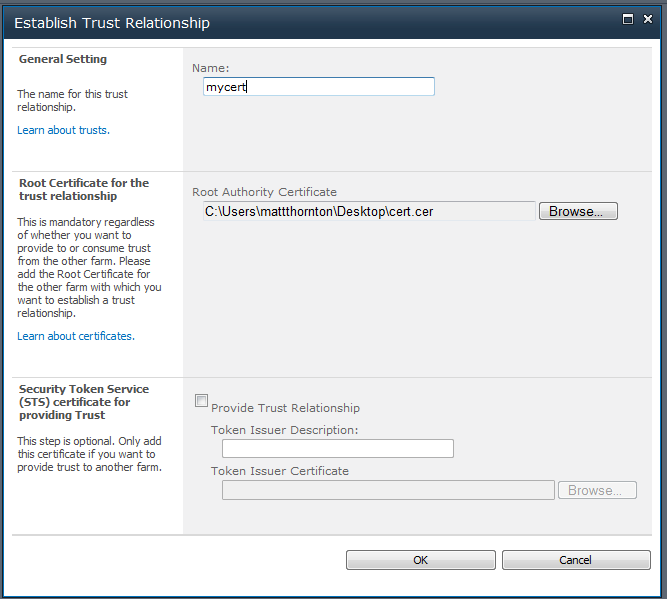Enable the Provide Trust Relationship checkbox
Image resolution: width=667 pixels, height=599 pixels.
point(201,400)
